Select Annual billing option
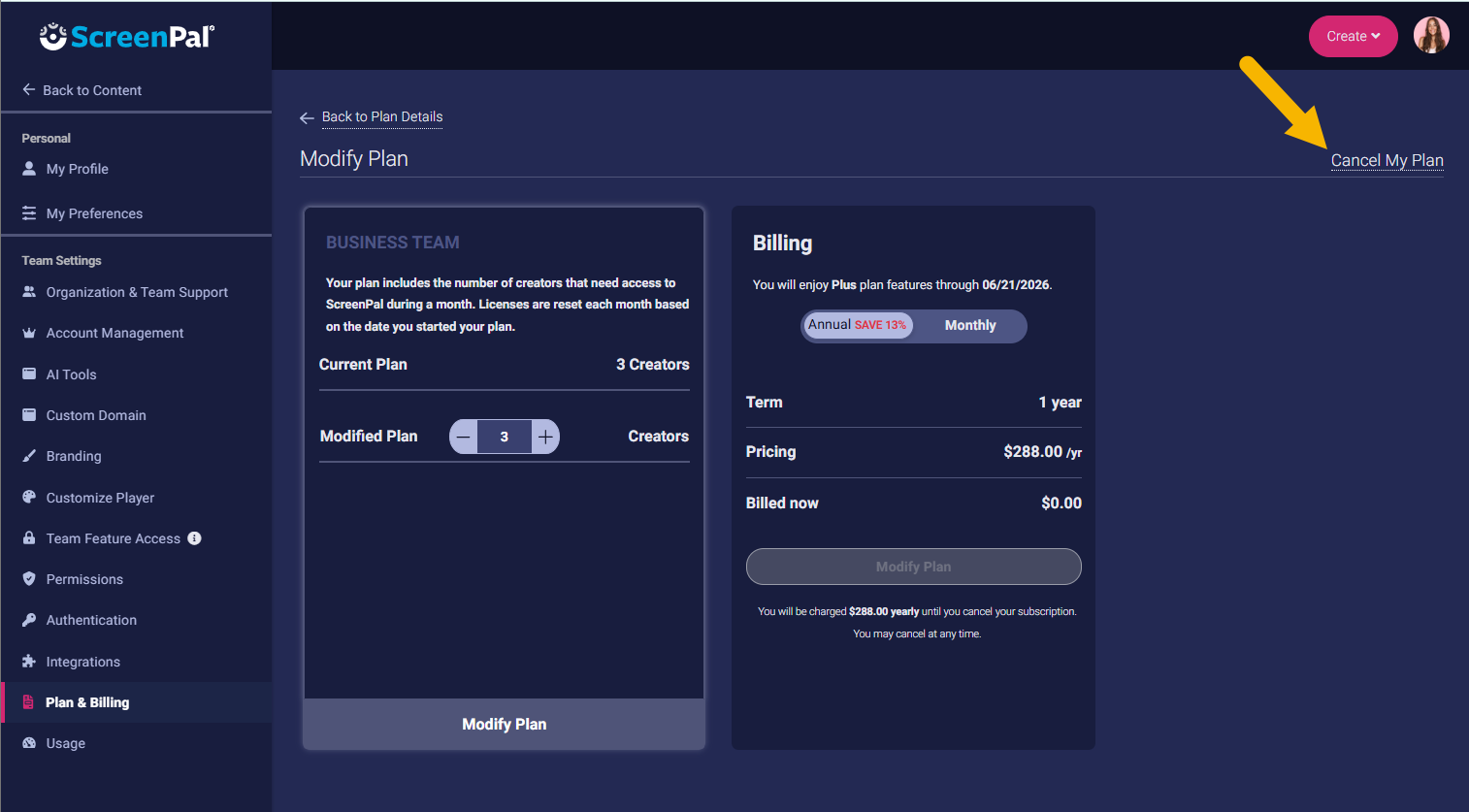 (858, 326)
